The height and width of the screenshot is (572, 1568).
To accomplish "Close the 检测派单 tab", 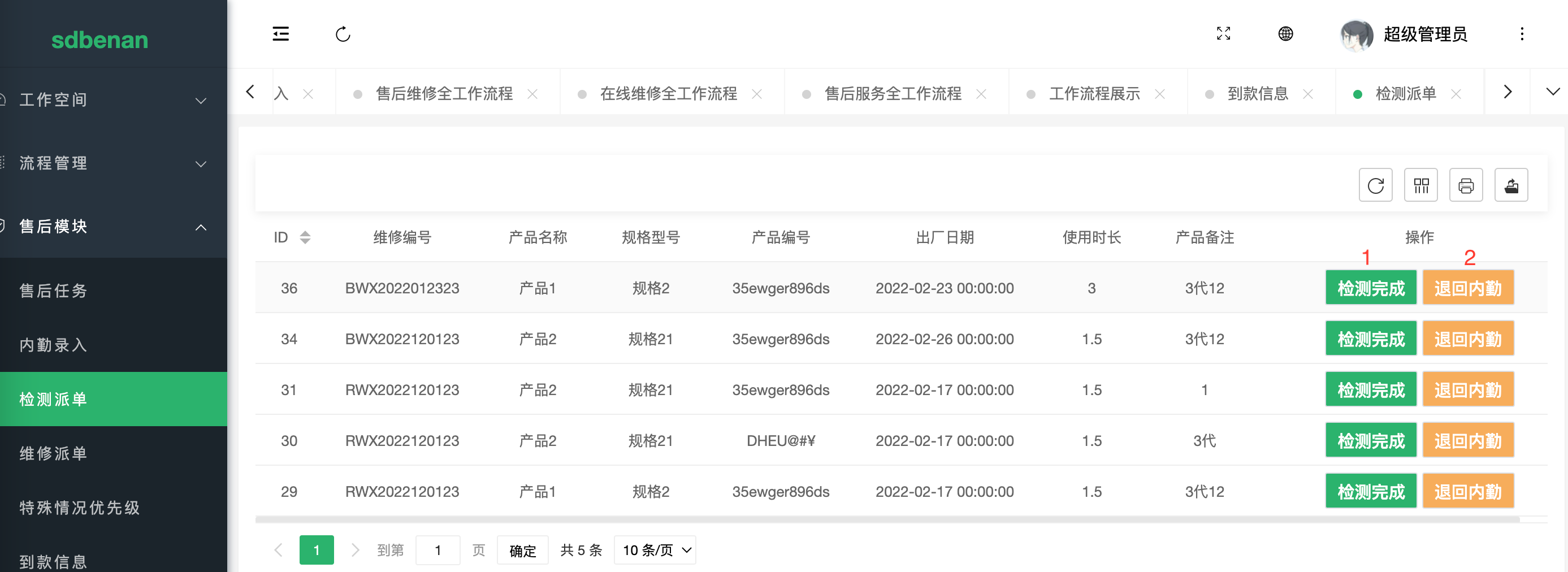I will click(1456, 94).
